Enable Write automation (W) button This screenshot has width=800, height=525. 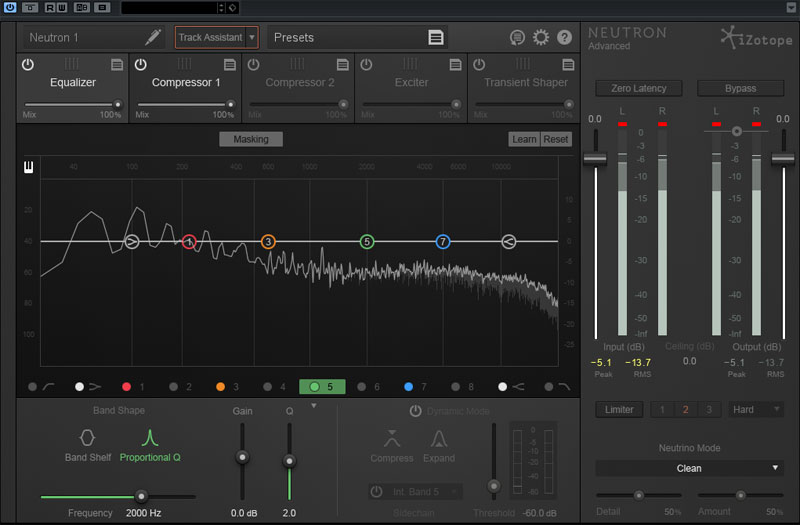pyautogui.click(x=61, y=7)
